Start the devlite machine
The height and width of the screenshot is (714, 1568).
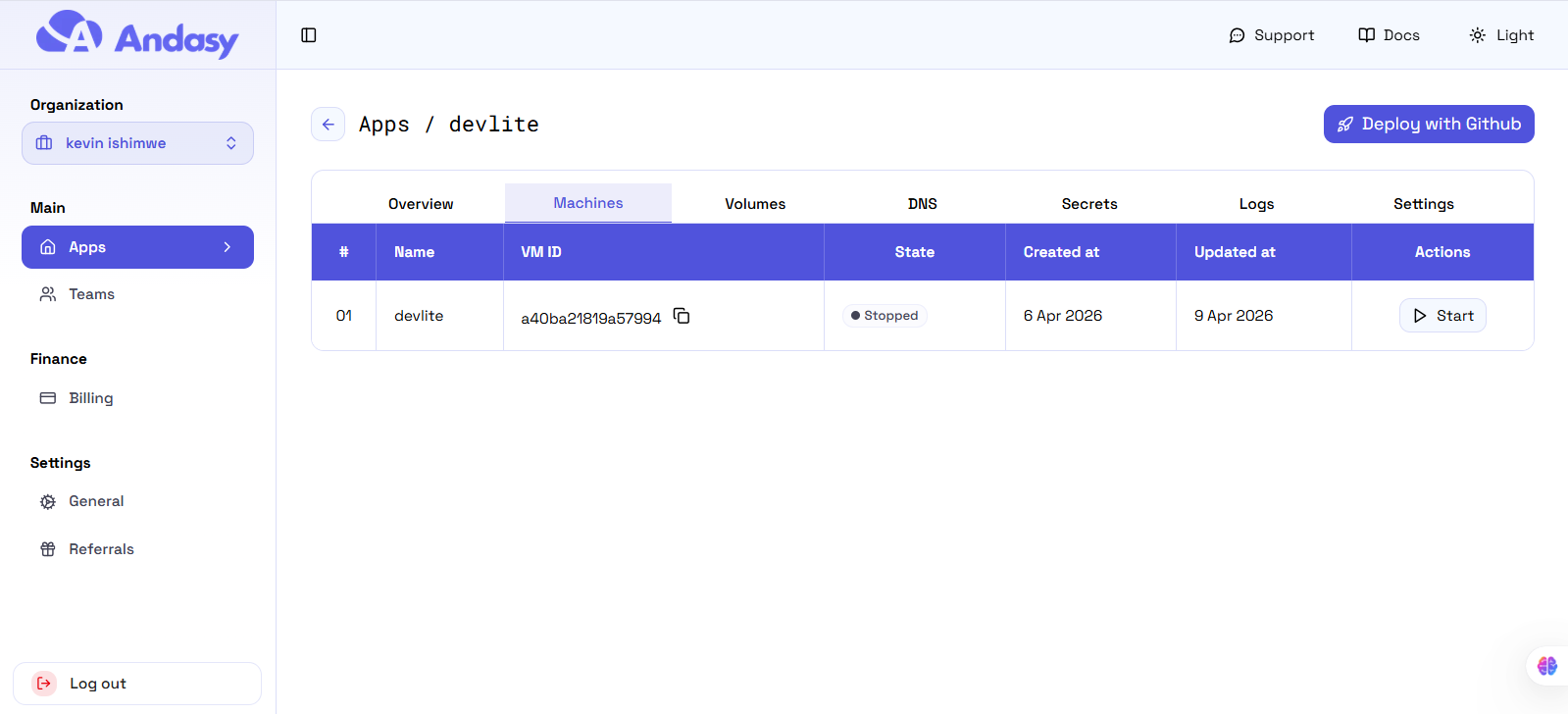pyautogui.click(x=1442, y=316)
